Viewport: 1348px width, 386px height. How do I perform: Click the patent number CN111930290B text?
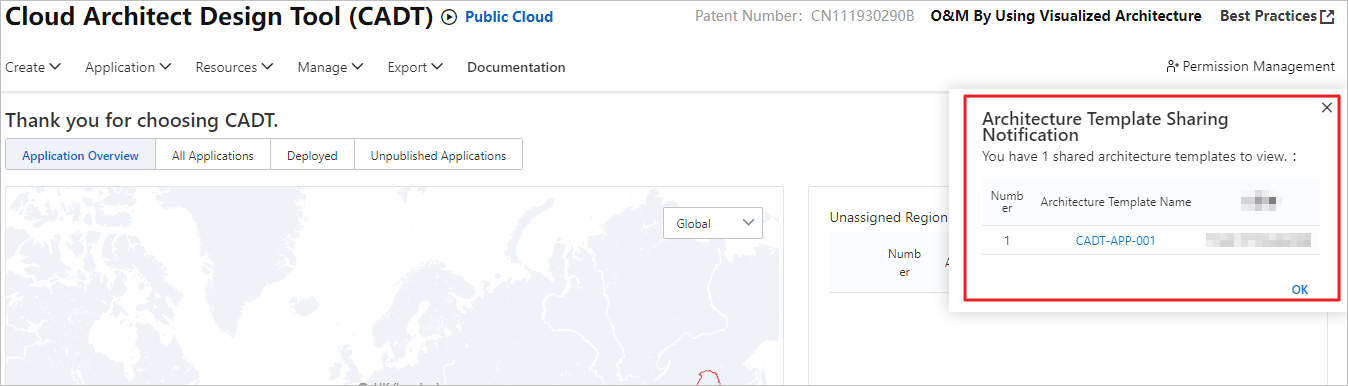pos(863,16)
